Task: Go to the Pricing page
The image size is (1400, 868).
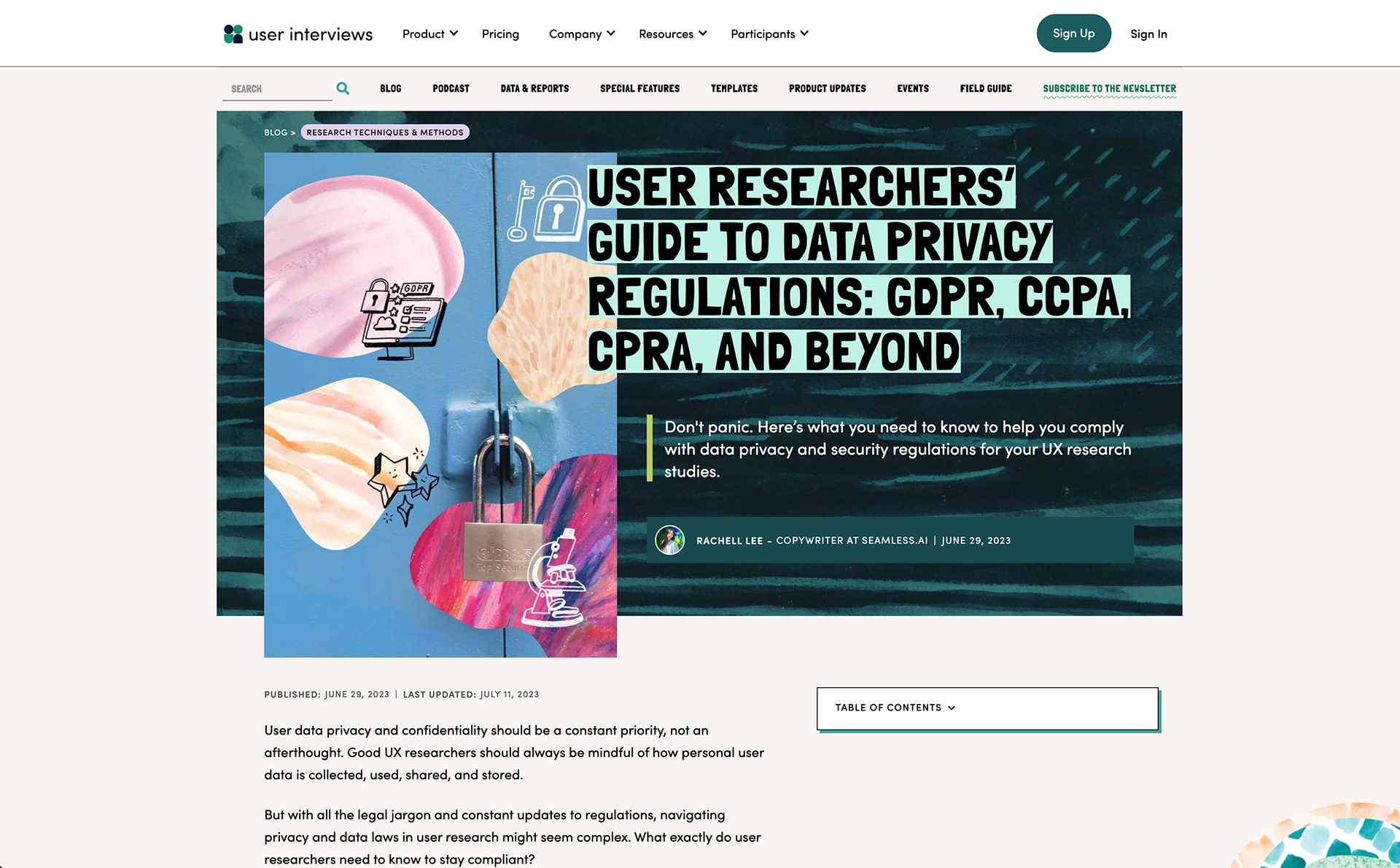Action: tap(500, 34)
